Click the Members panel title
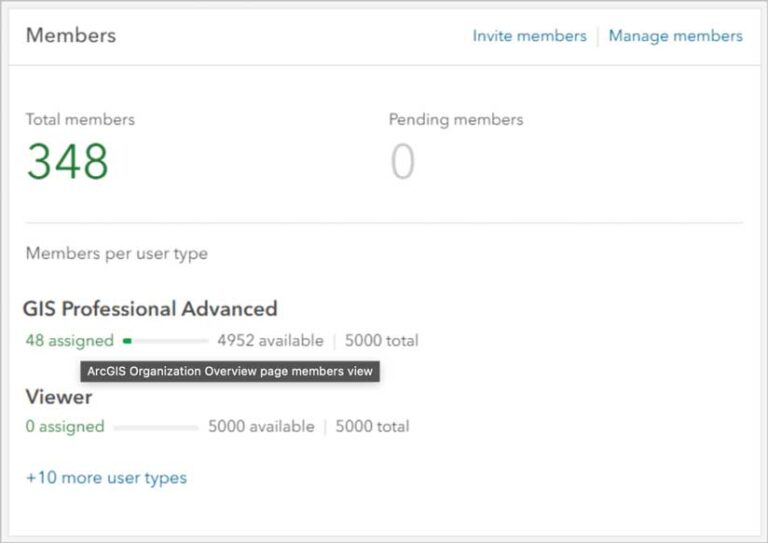 [71, 35]
